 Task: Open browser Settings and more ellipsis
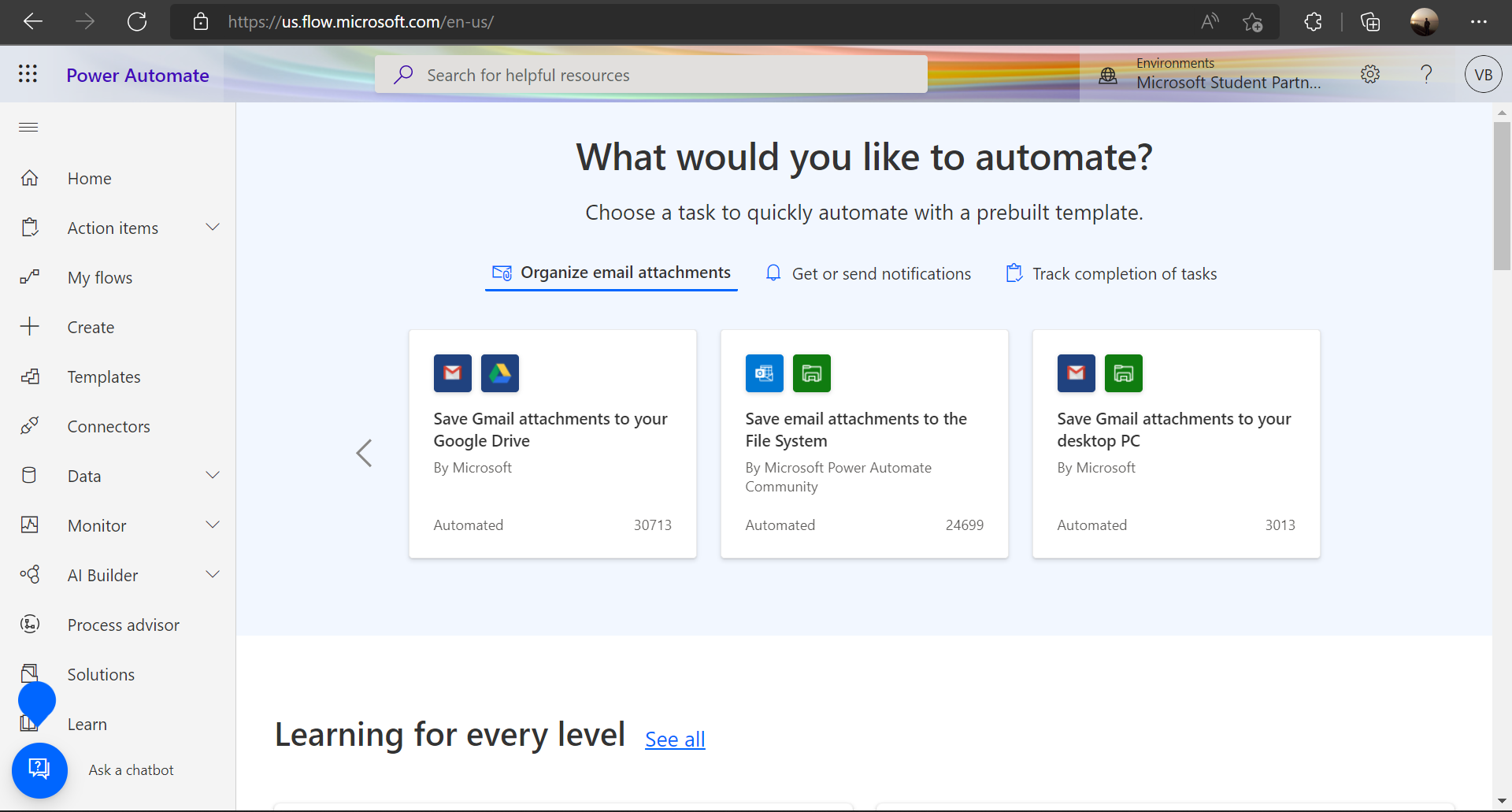coord(1479,22)
